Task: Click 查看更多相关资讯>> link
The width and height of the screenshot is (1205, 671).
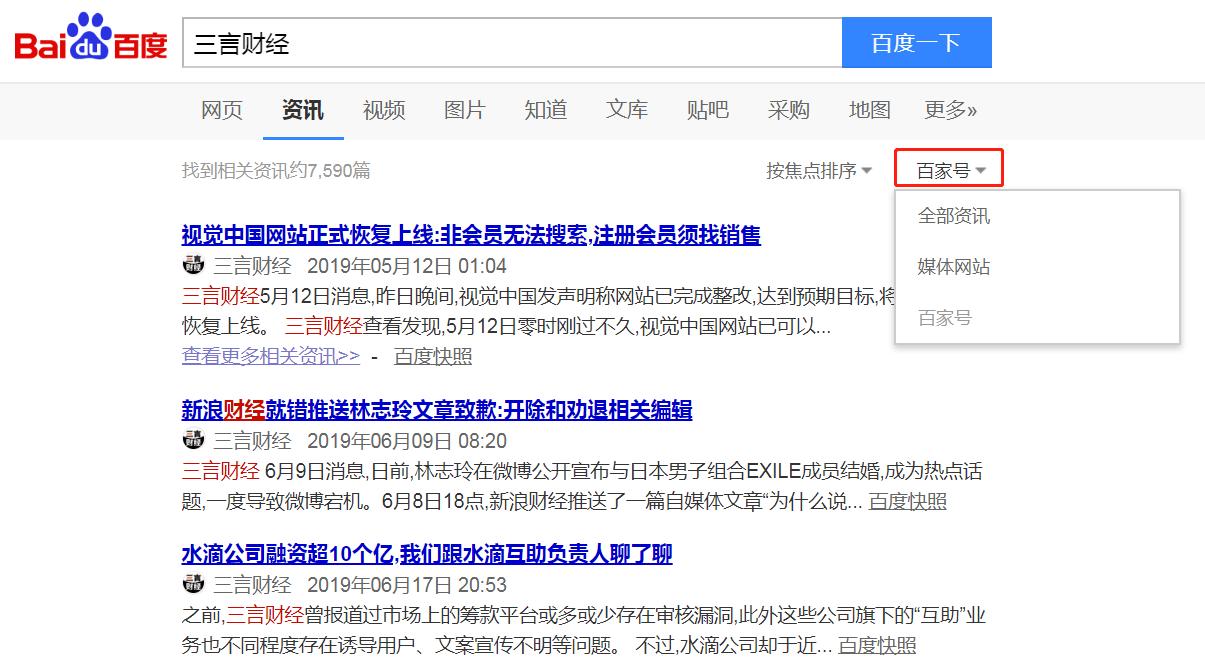Action: point(271,356)
